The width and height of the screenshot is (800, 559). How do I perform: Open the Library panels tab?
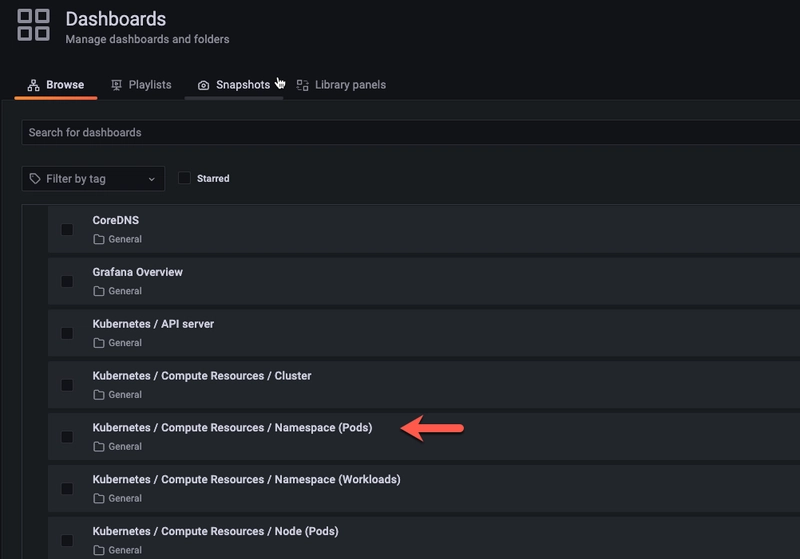(x=349, y=85)
